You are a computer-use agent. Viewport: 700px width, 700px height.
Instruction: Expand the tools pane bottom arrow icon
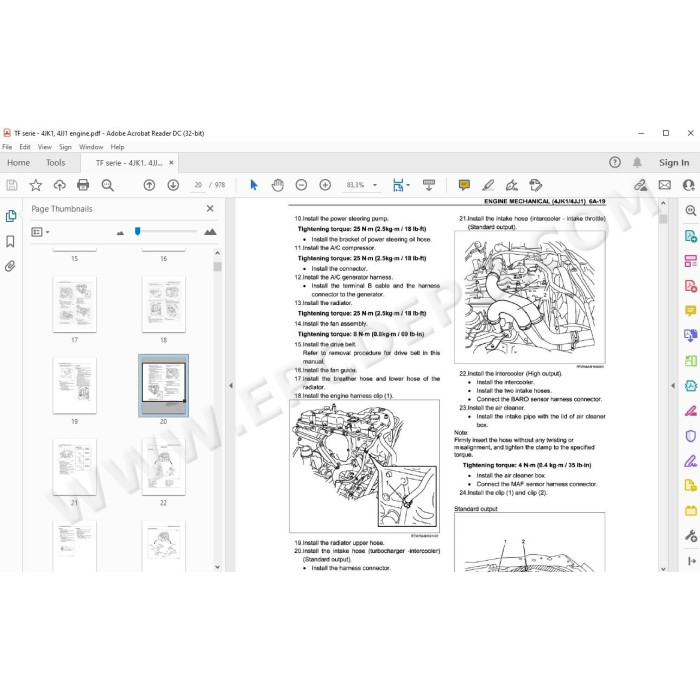(692, 561)
